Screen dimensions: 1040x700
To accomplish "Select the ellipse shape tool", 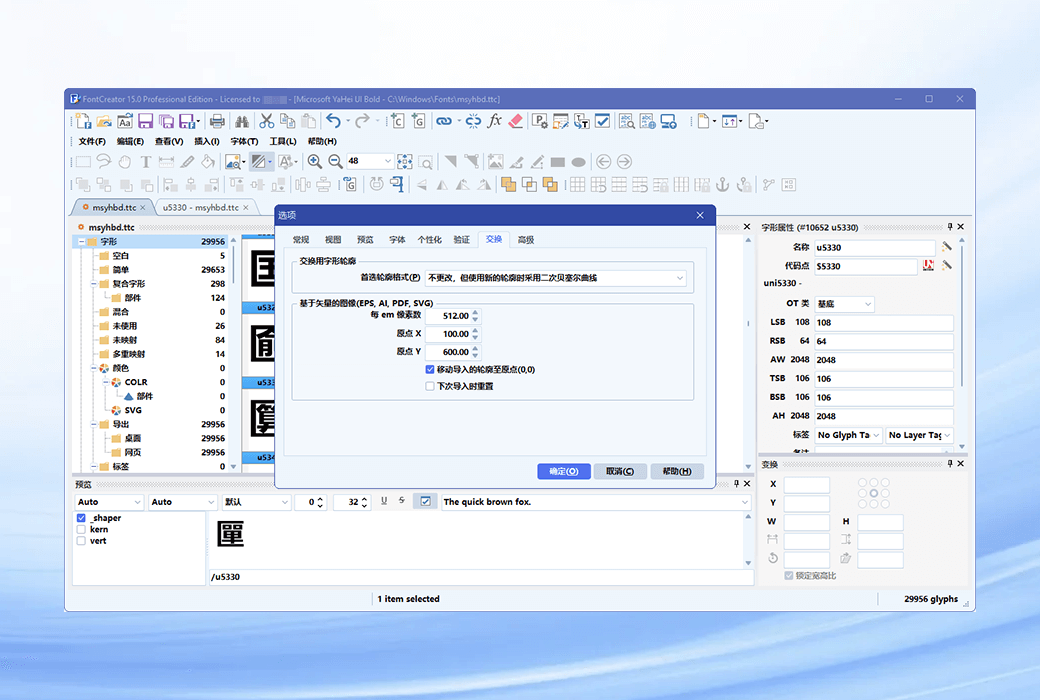I will click(578, 162).
